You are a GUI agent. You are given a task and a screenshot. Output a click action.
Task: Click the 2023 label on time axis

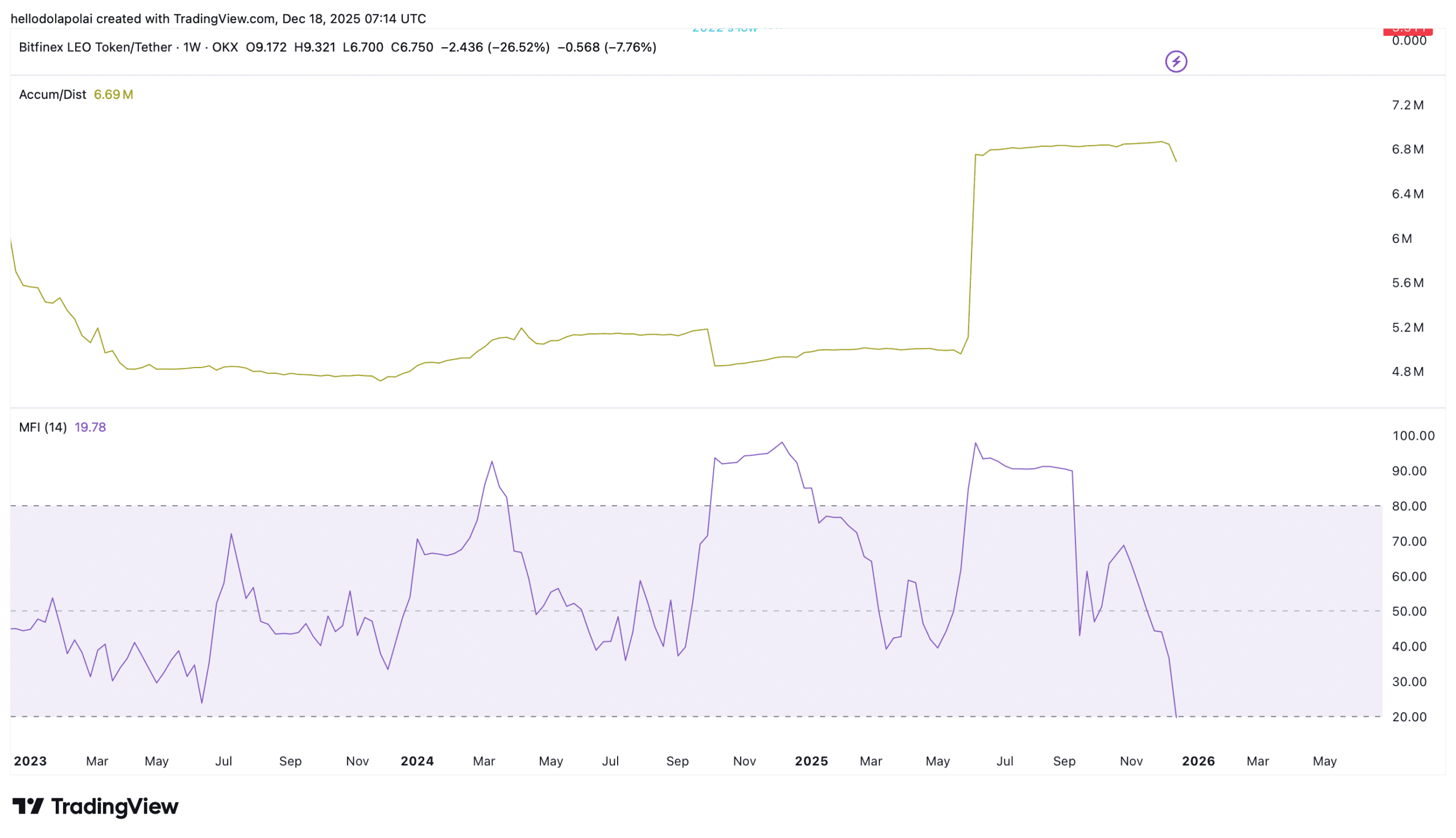[x=31, y=761]
